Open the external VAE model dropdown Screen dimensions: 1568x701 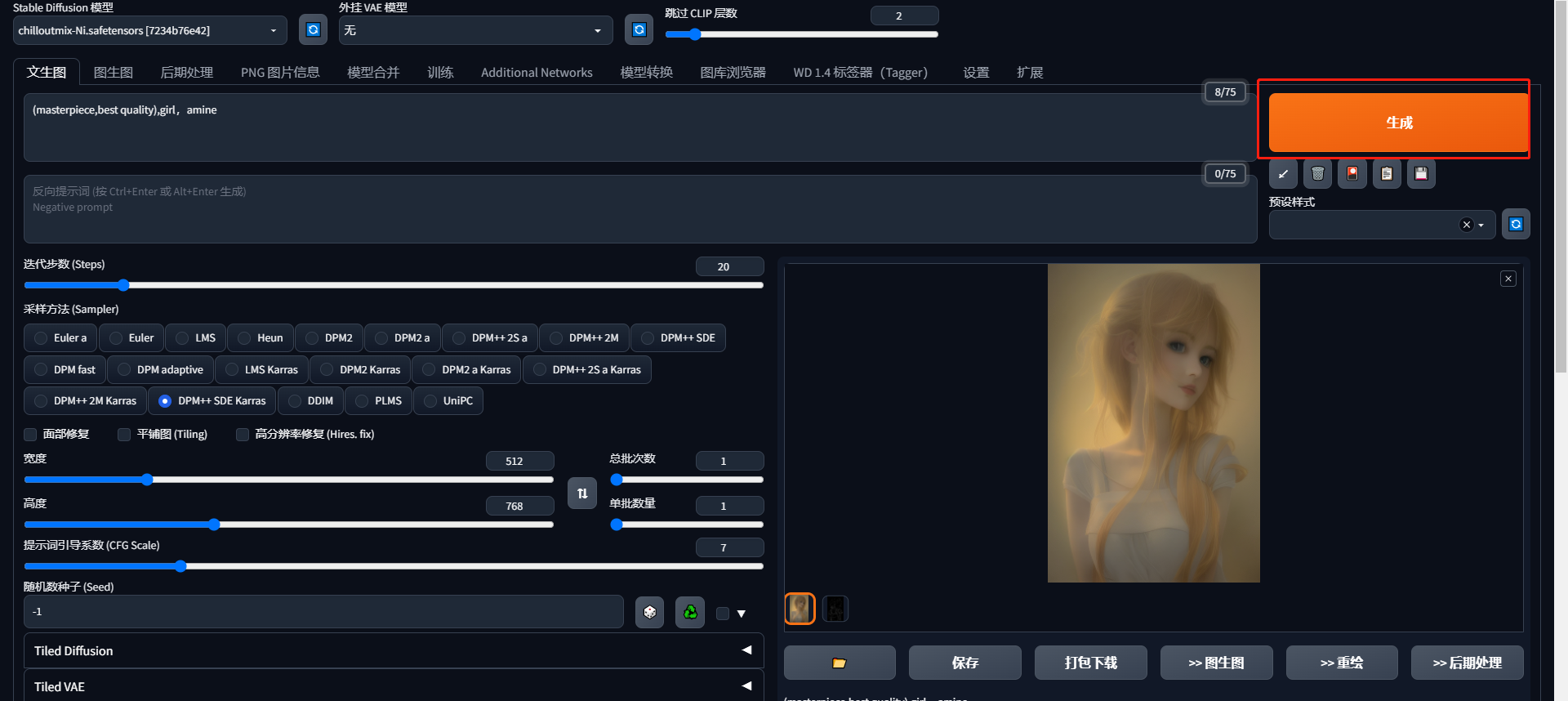tap(476, 30)
